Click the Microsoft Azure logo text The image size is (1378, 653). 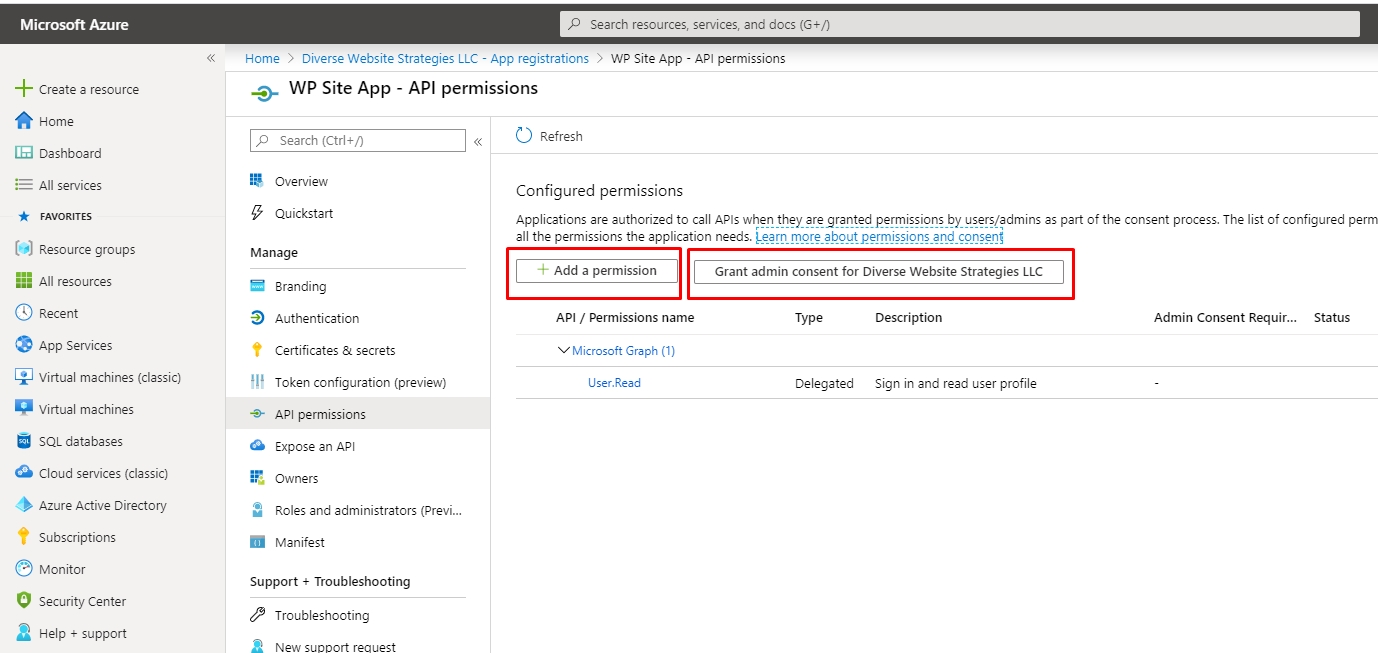coord(74,24)
